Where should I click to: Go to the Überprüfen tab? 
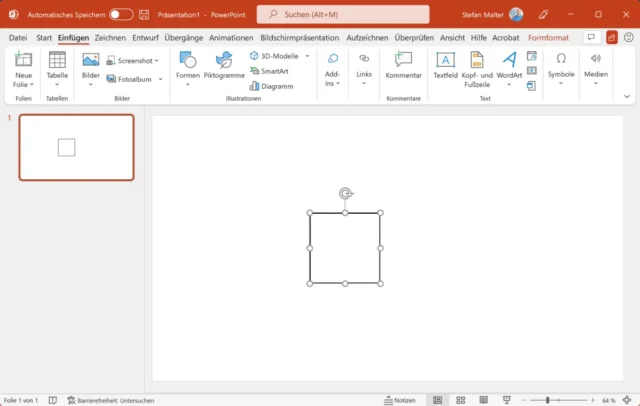pos(414,38)
